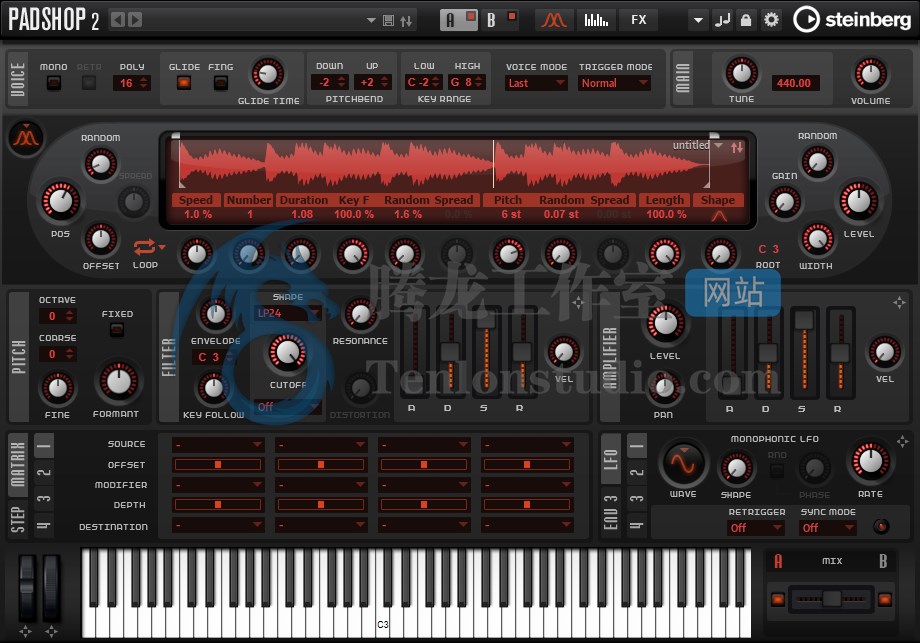Load next preset arrow
Image resolution: width=920 pixels, height=643 pixels.
pyautogui.click(x=135, y=20)
